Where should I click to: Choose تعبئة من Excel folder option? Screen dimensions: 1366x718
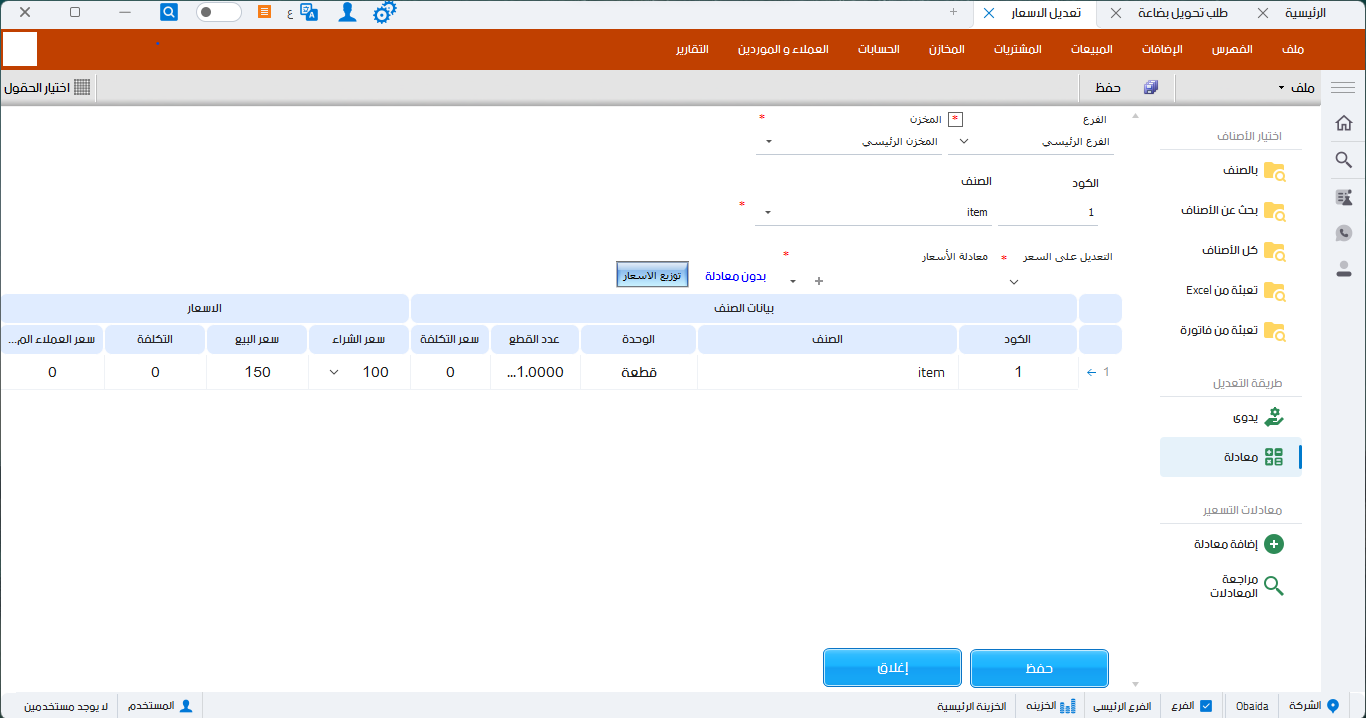(x=1273, y=291)
